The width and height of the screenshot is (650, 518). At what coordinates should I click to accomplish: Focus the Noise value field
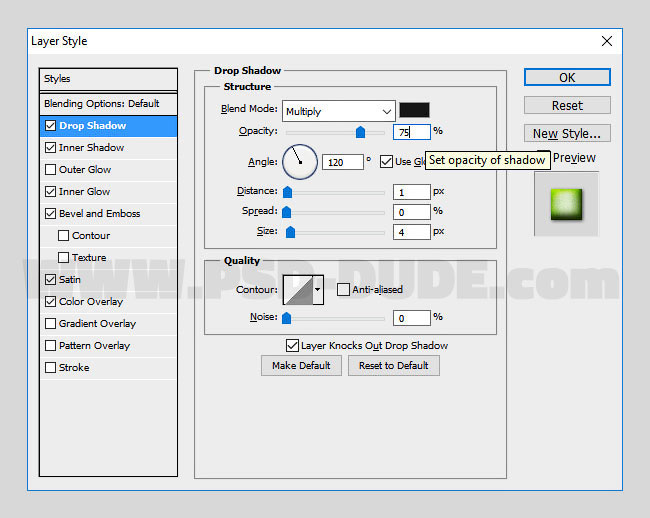point(412,318)
